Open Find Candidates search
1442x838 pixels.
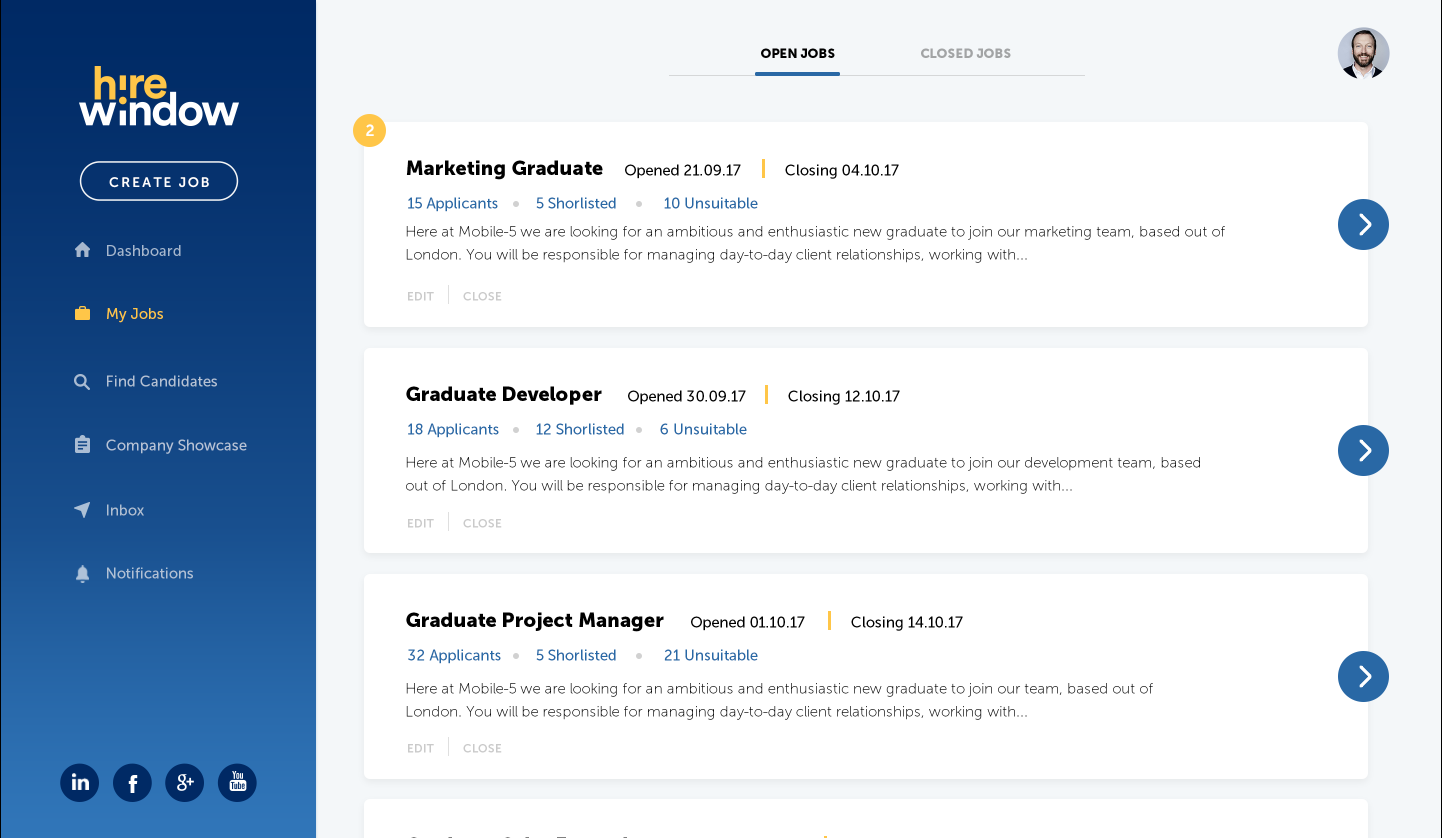(161, 381)
